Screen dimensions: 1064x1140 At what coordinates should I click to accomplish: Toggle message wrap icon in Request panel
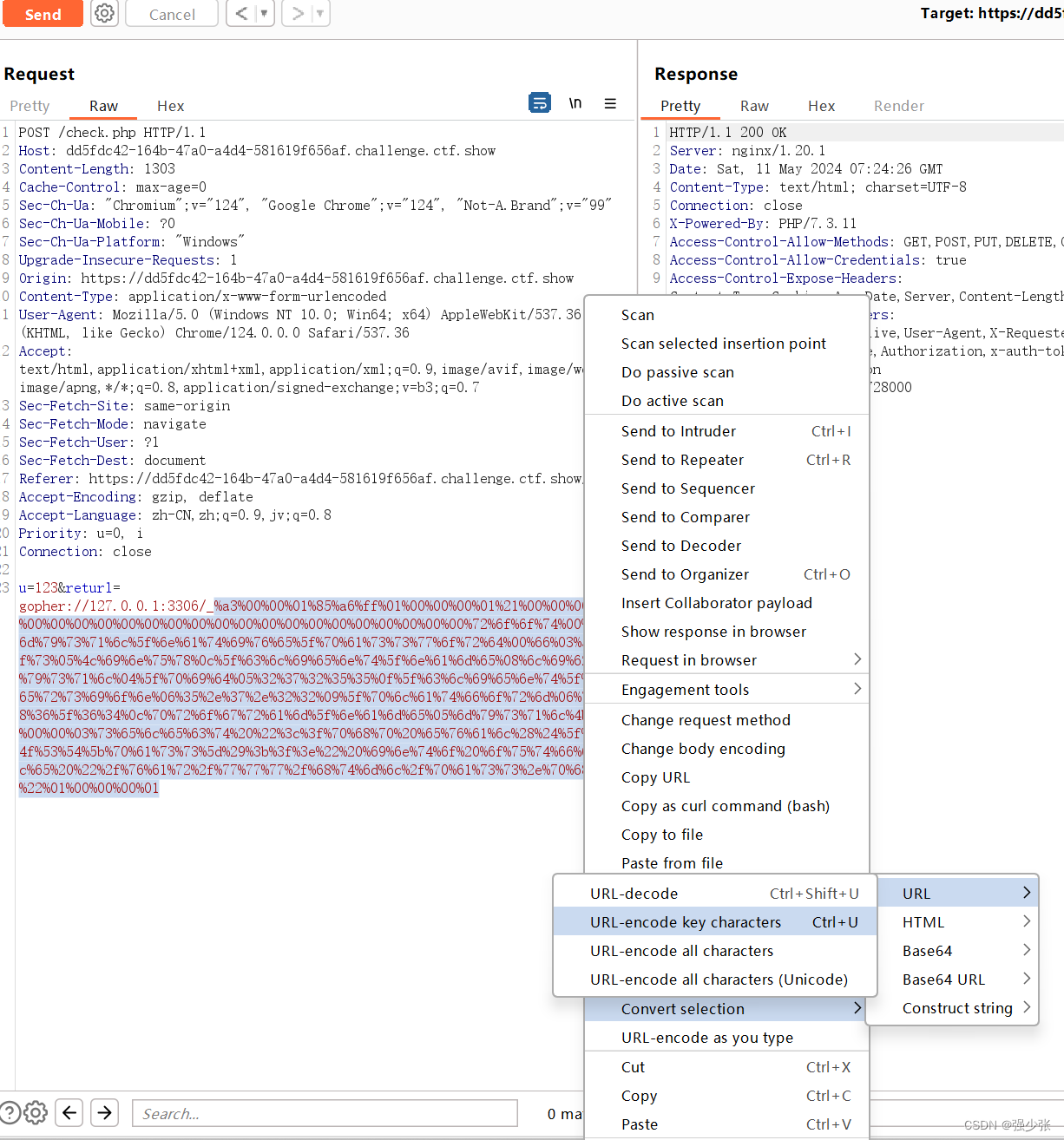click(540, 103)
